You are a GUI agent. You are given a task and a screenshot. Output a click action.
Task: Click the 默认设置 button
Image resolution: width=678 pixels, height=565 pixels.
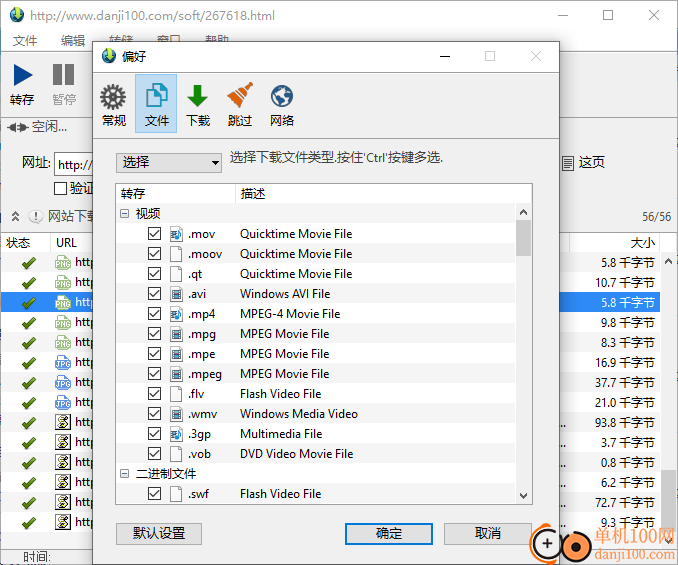[159, 533]
